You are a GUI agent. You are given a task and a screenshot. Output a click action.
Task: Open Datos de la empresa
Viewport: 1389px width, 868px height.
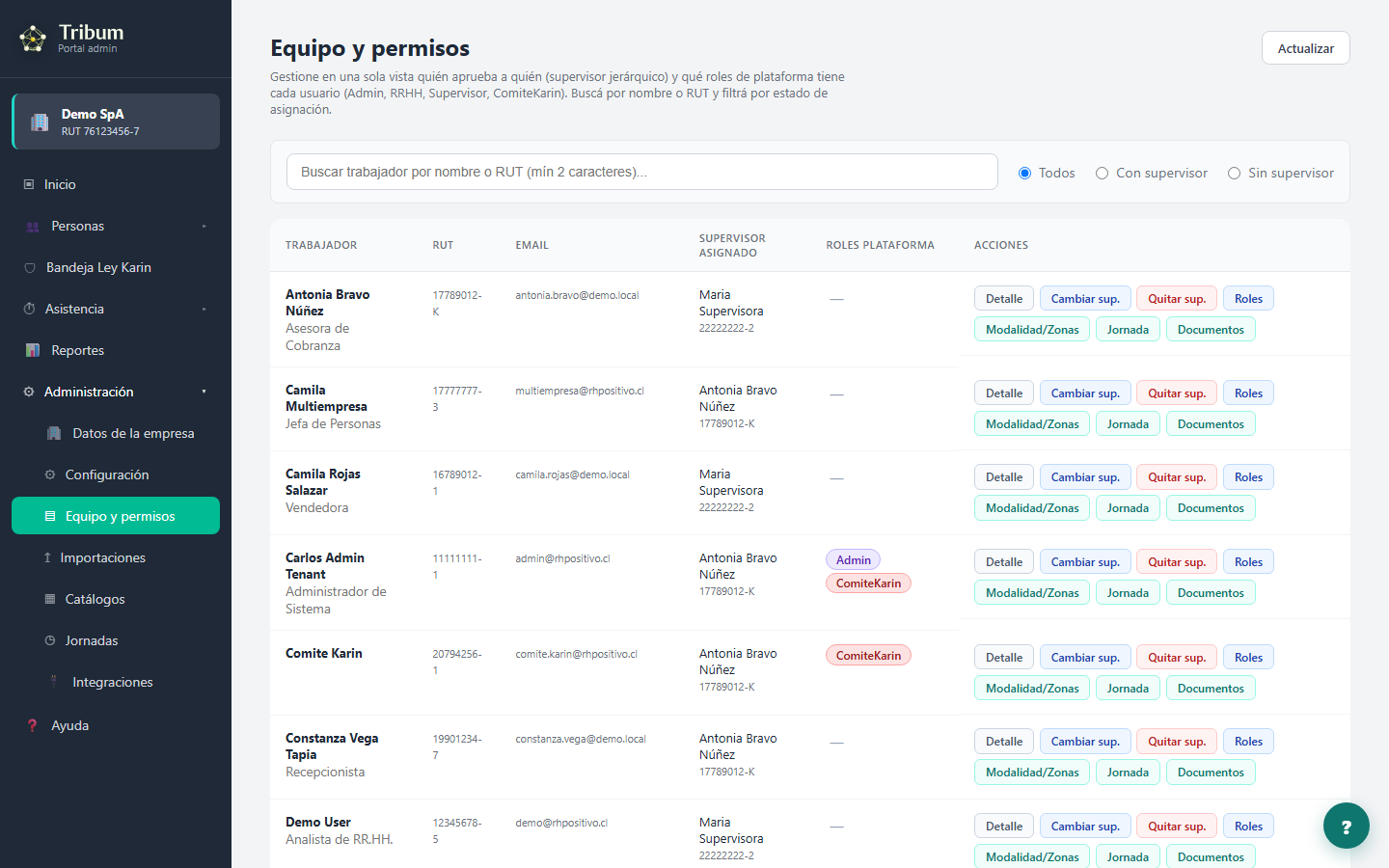pos(116,434)
